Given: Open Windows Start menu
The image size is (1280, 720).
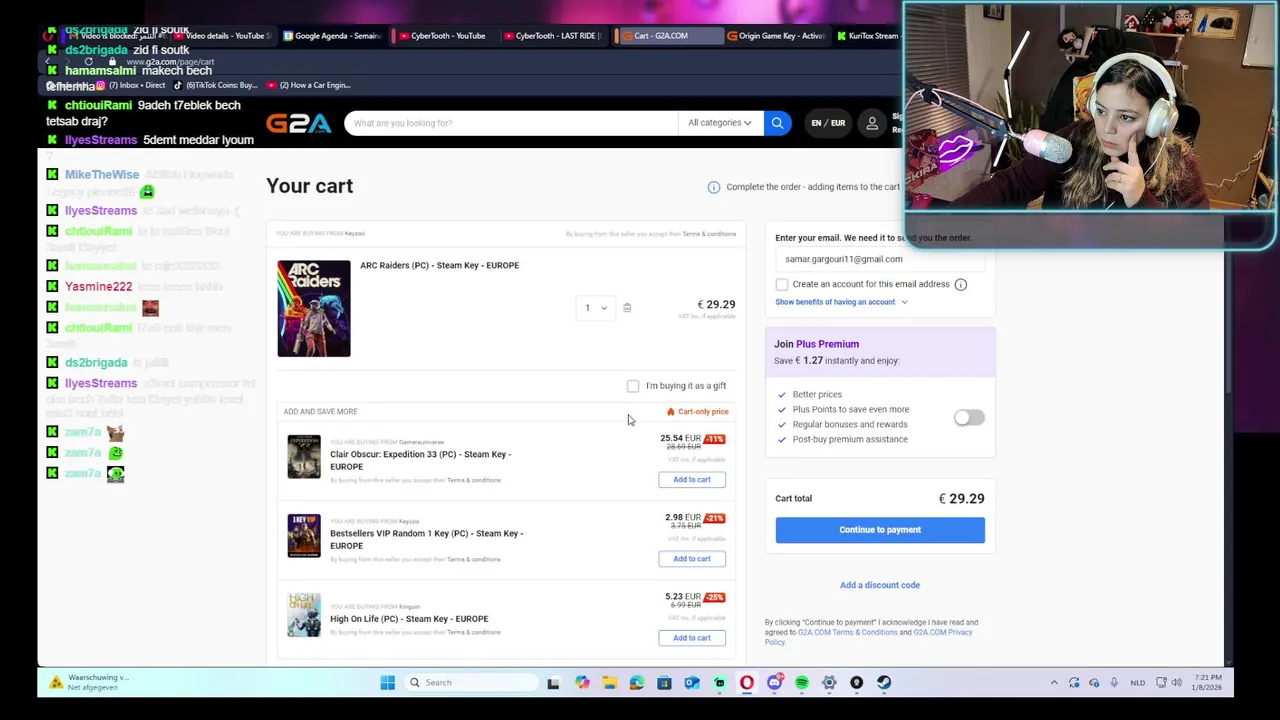Looking at the screenshot, I should [388, 683].
